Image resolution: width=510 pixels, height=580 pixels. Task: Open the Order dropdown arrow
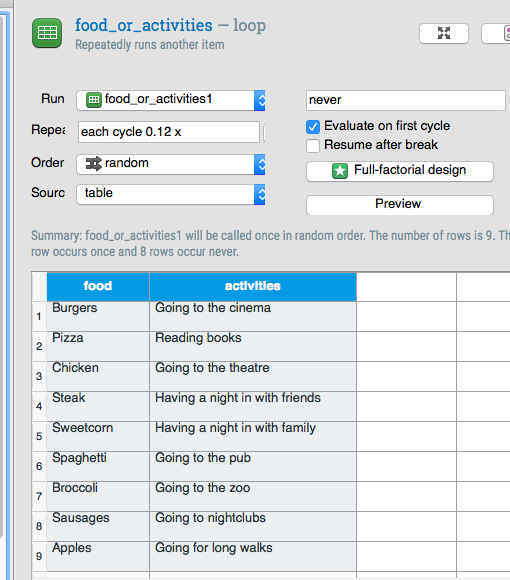(260, 165)
